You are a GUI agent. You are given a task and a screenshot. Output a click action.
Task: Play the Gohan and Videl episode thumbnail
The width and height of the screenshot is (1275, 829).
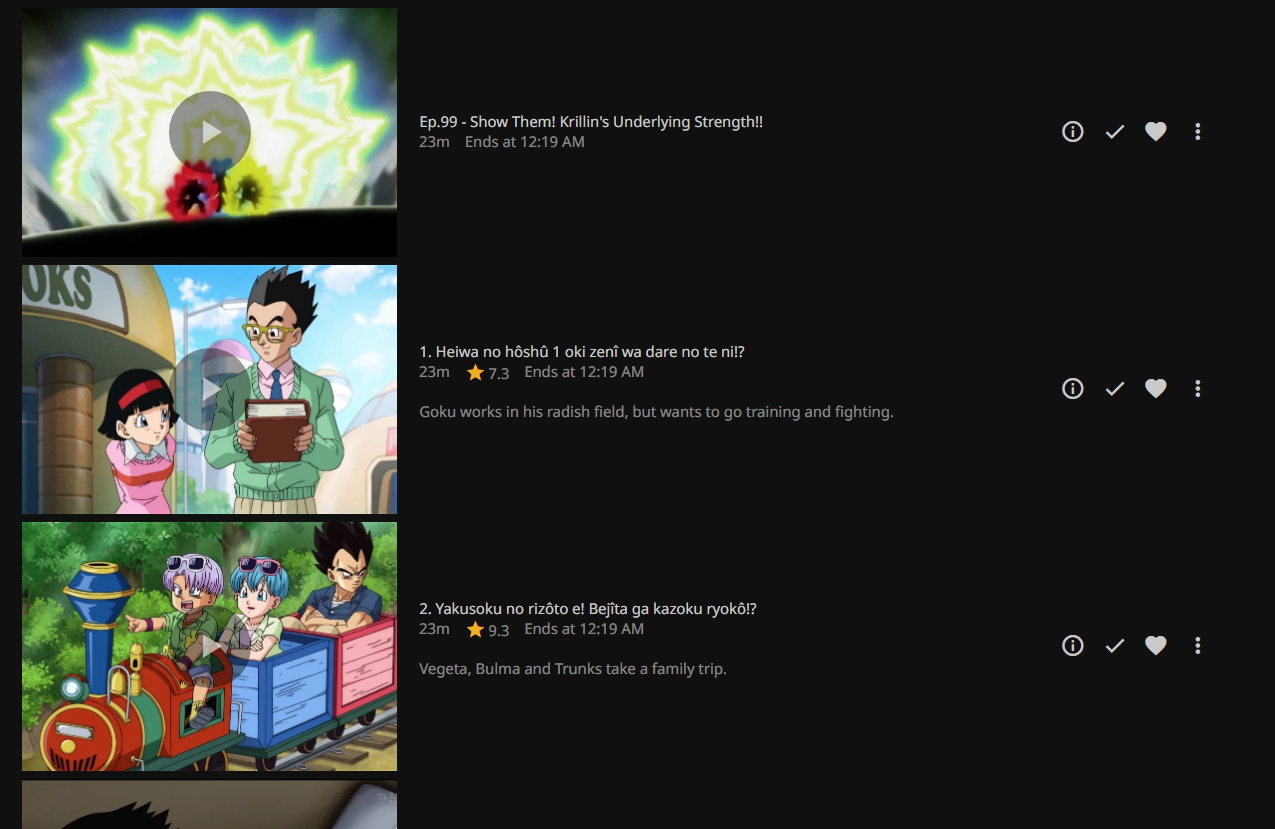(209, 389)
